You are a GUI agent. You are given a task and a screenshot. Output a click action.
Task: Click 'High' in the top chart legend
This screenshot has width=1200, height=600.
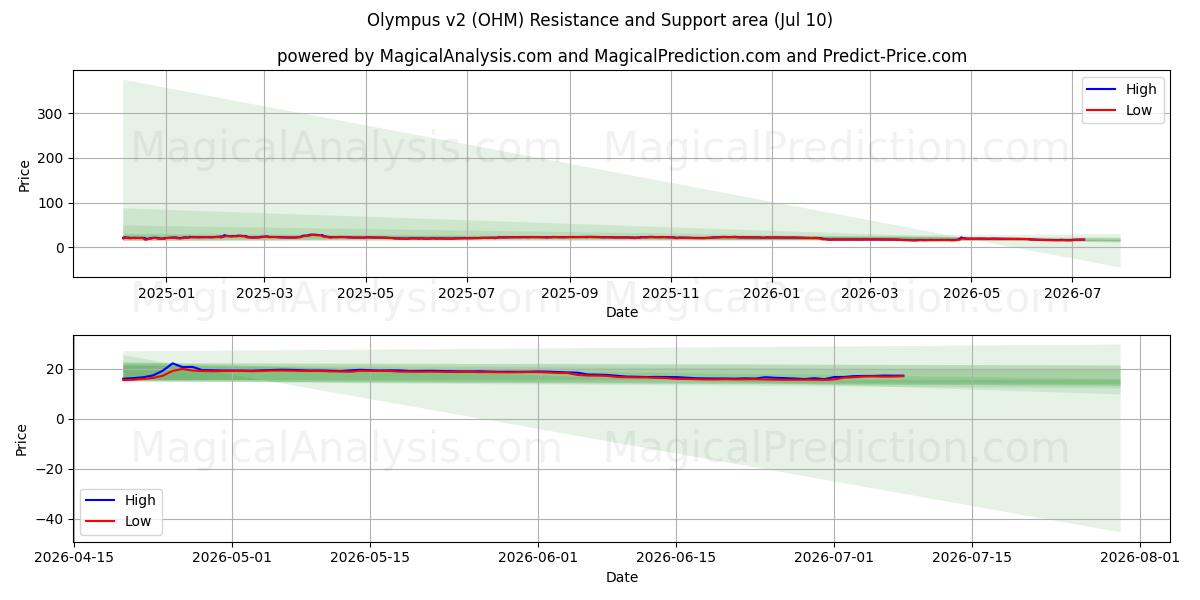(1141, 89)
